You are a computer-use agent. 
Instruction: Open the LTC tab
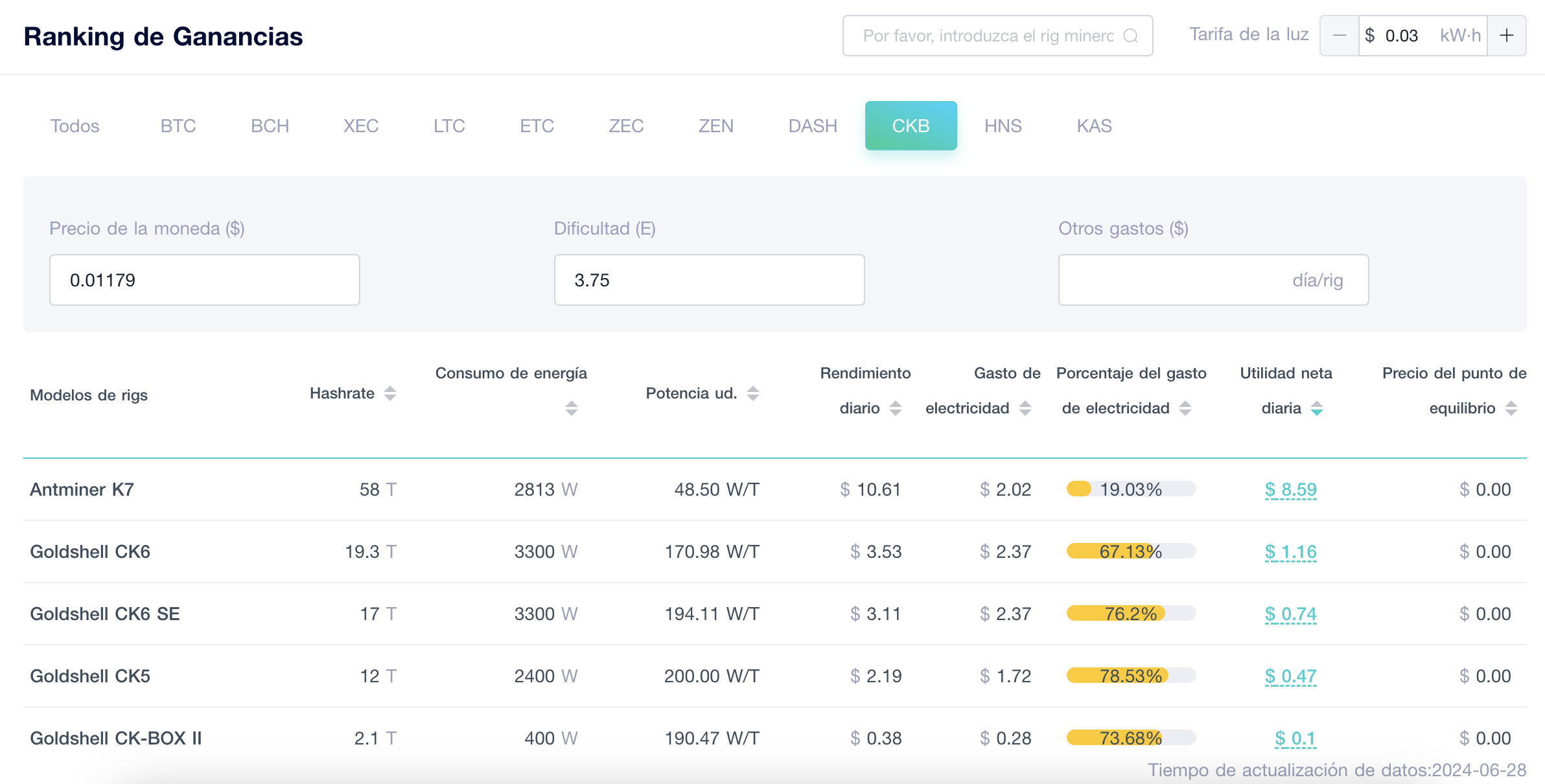point(449,126)
